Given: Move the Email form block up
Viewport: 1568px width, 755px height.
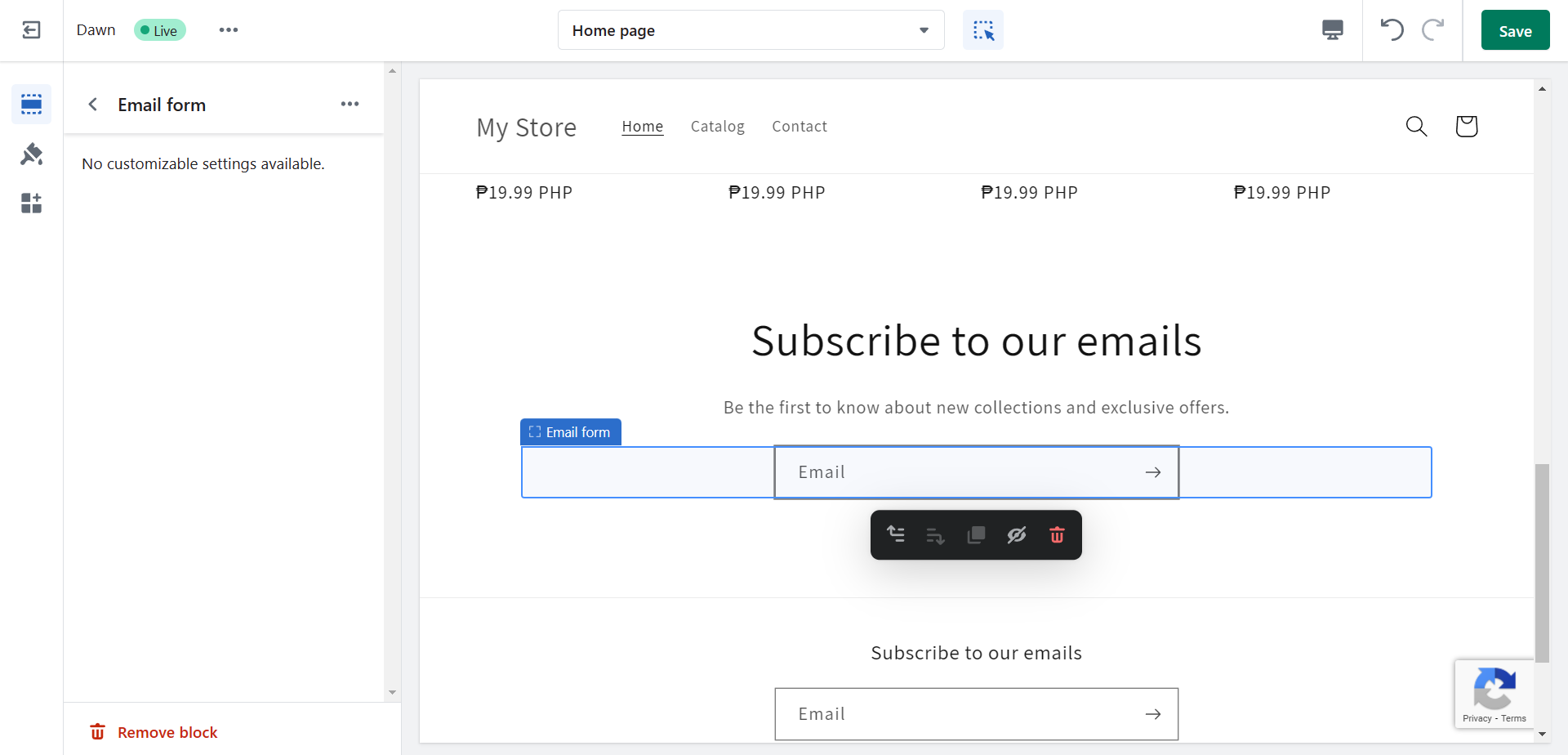Looking at the screenshot, I should (x=896, y=535).
